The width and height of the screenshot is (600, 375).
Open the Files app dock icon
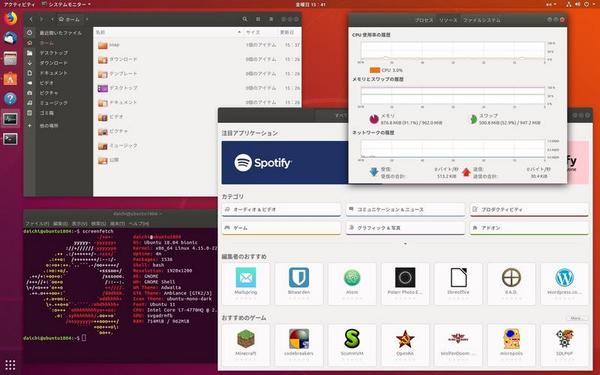[10, 59]
